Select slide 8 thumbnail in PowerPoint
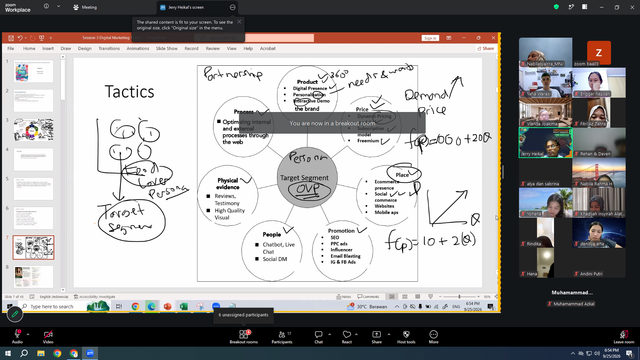This screenshot has height=360, width=640. [33, 277]
